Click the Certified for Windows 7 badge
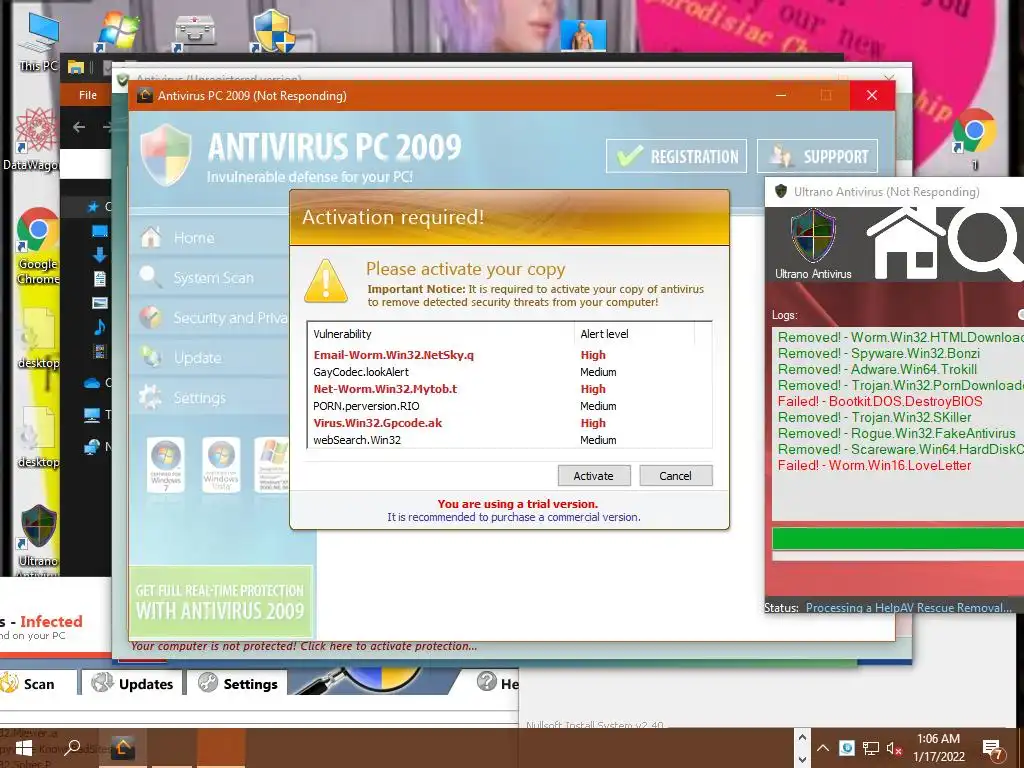Viewport: 1024px width, 768px height. 166,464
